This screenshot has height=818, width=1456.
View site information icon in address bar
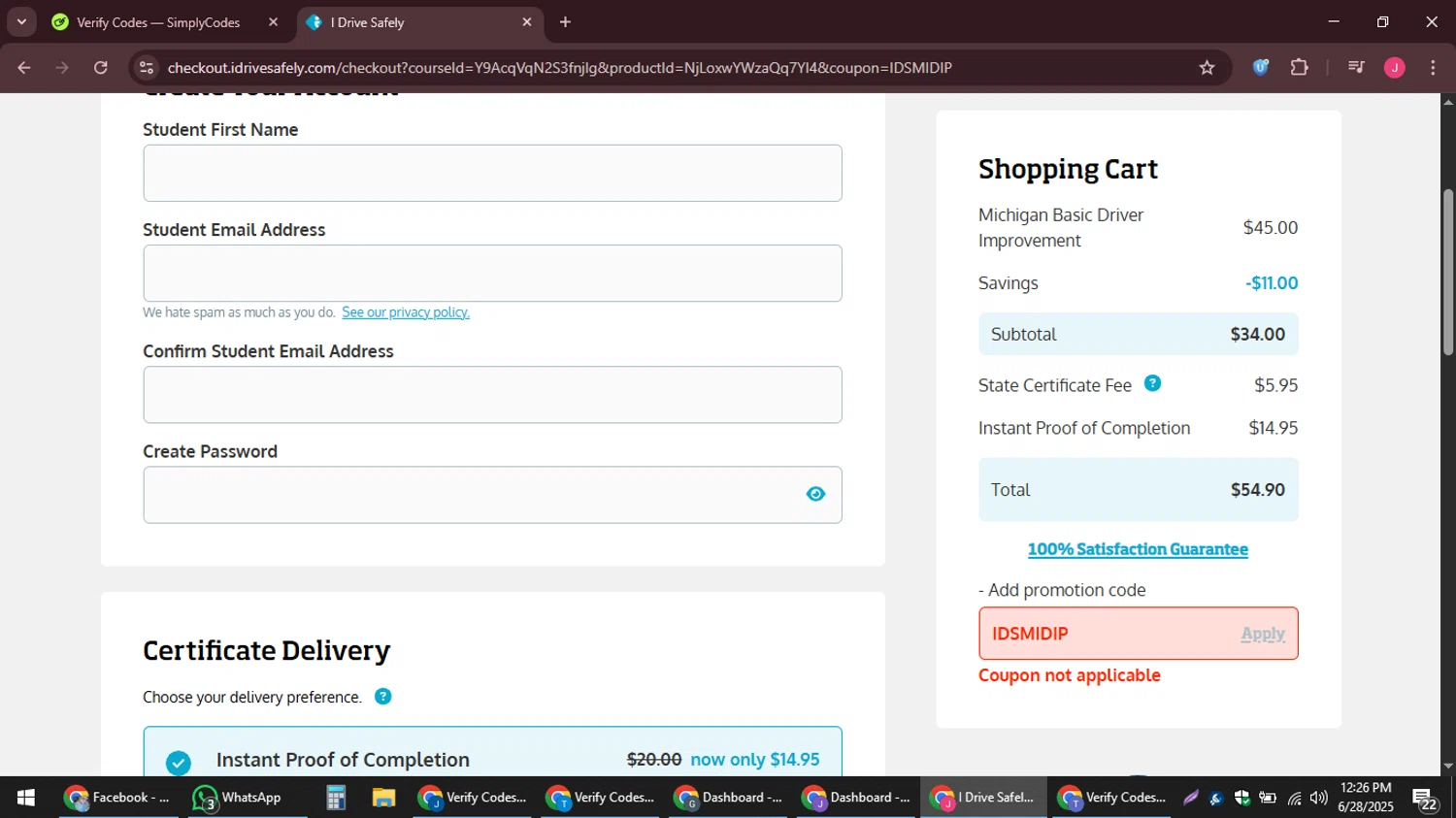pyautogui.click(x=147, y=67)
